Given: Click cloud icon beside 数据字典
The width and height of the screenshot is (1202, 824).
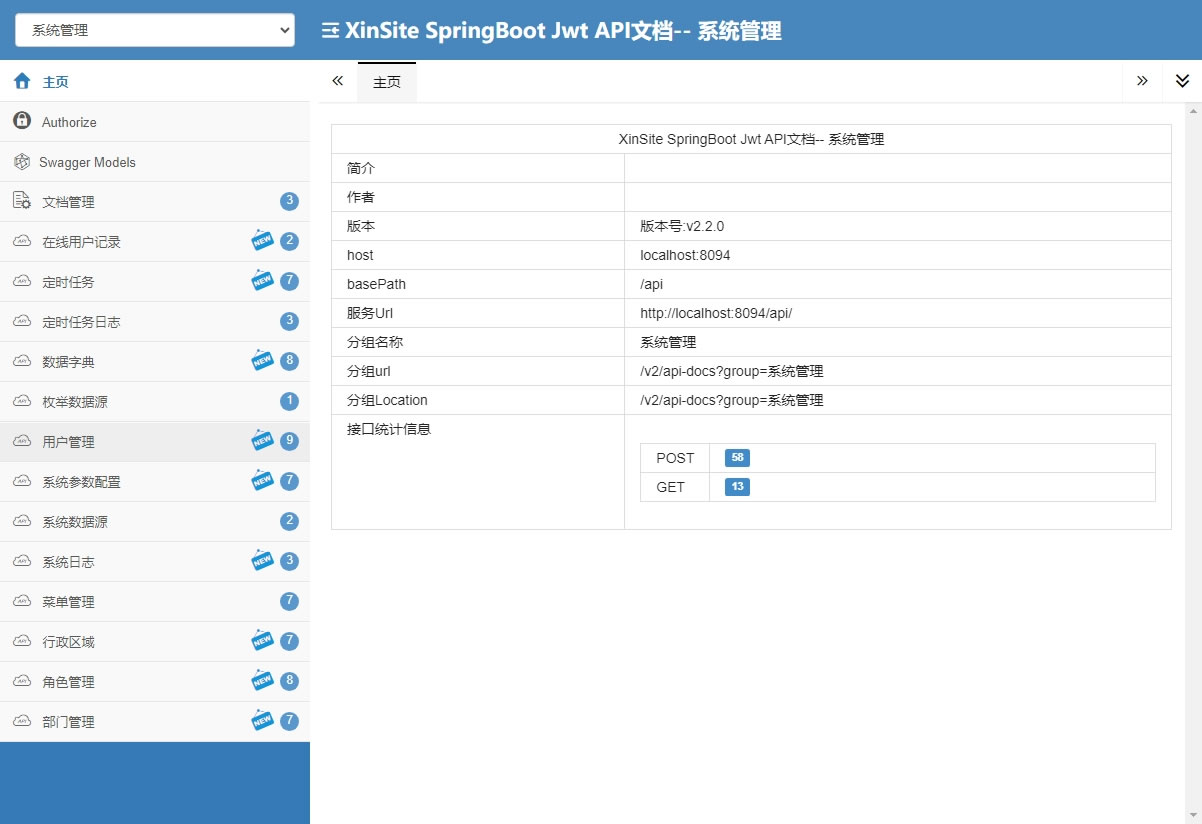Looking at the screenshot, I should [22, 361].
